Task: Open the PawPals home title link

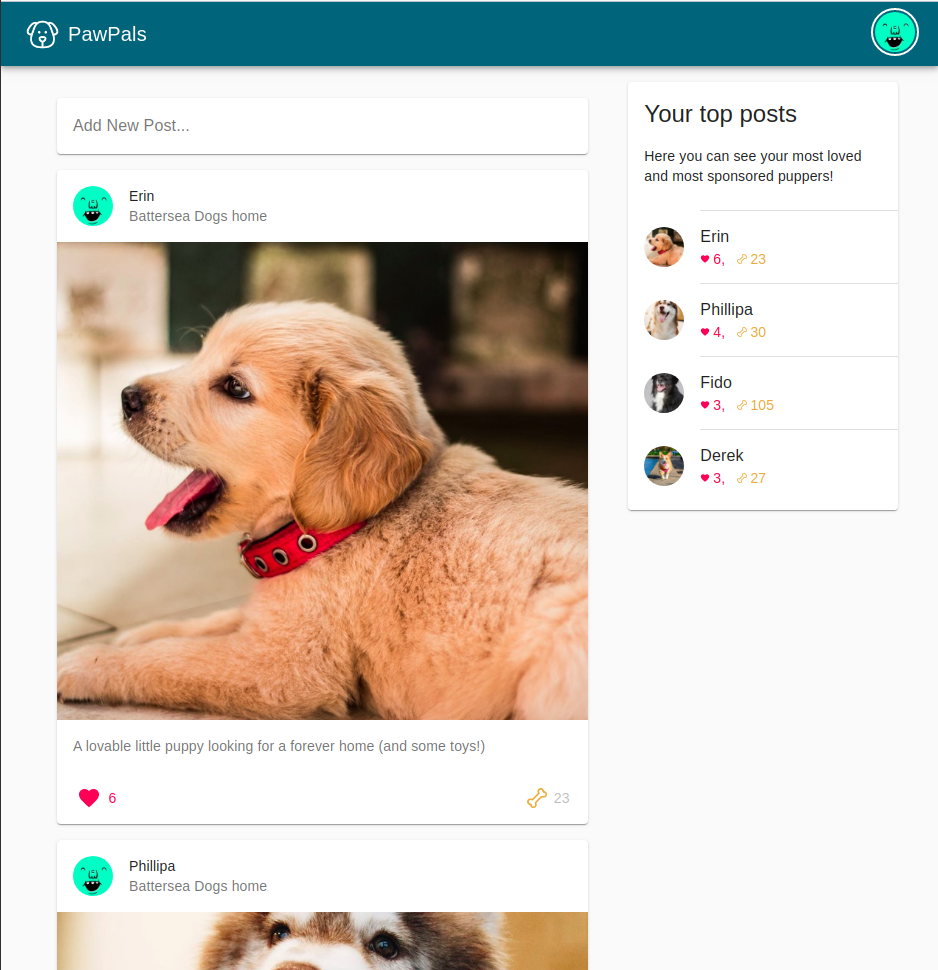Action: (x=107, y=34)
